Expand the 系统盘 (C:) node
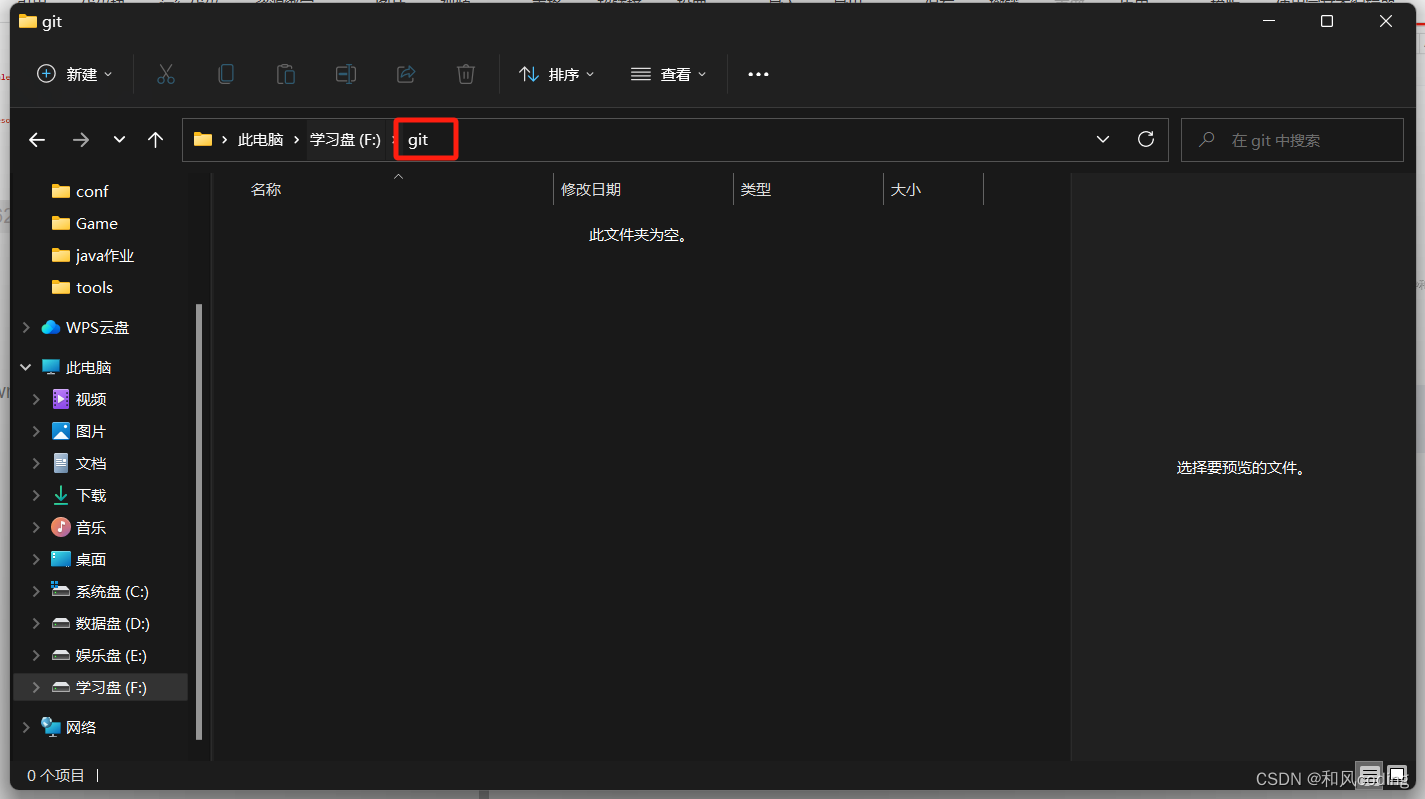This screenshot has height=799, width=1425. point(36,591)
